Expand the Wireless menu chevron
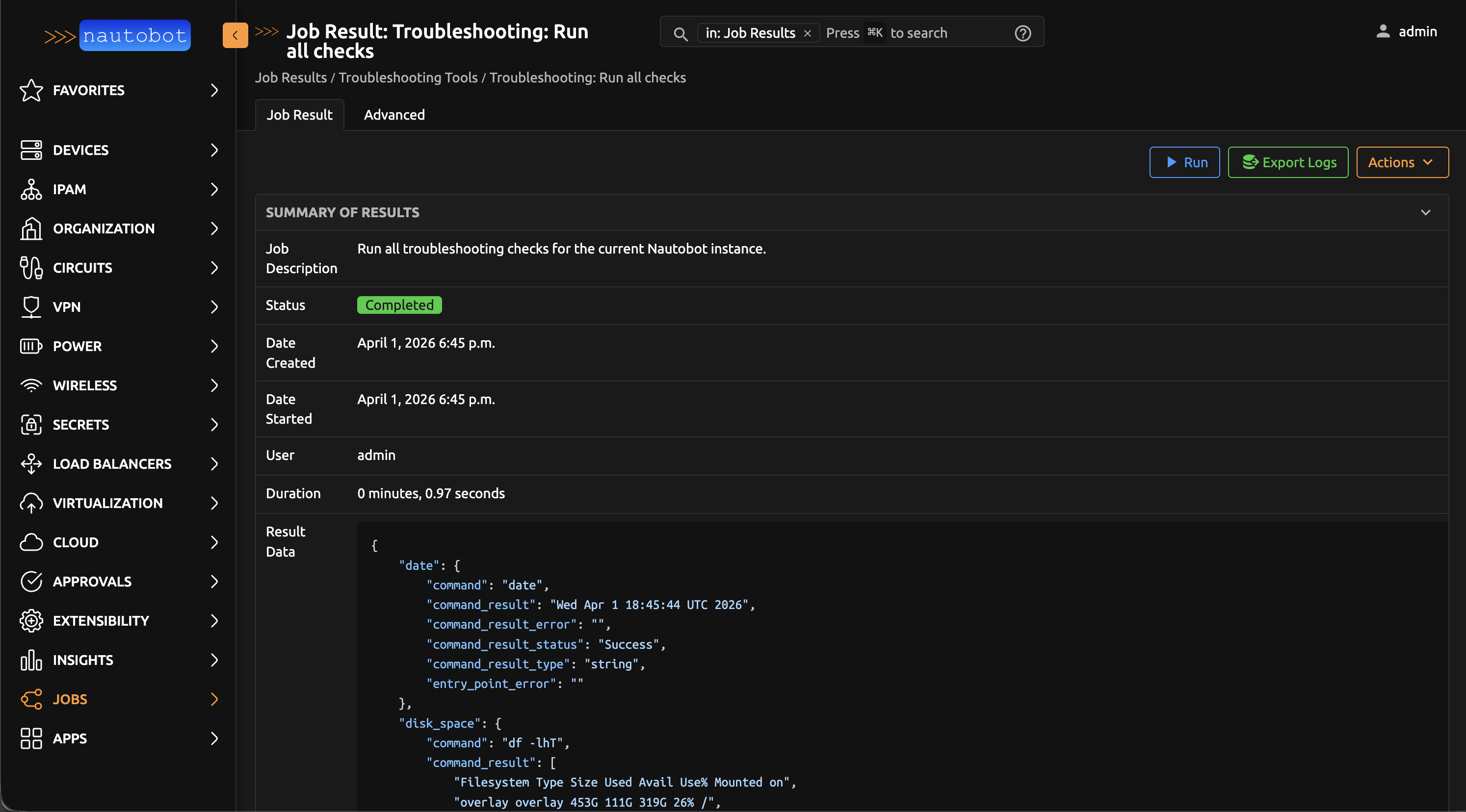 coord(214,385)
